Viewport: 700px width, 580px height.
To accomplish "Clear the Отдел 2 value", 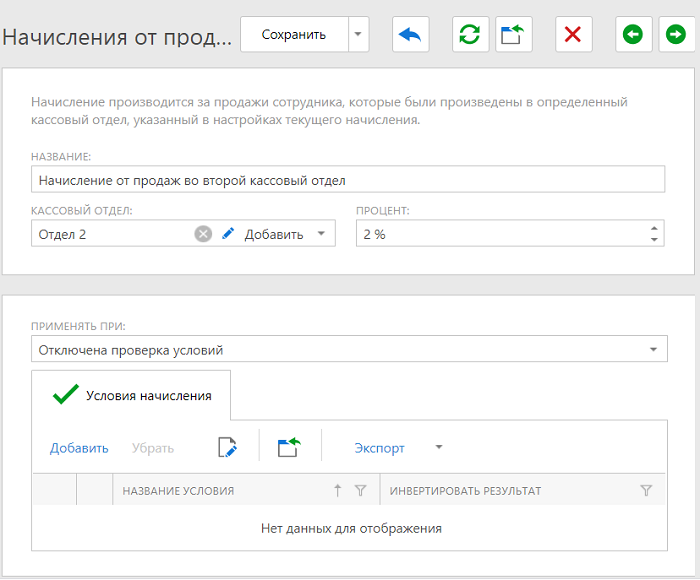I will click(203, 234).
